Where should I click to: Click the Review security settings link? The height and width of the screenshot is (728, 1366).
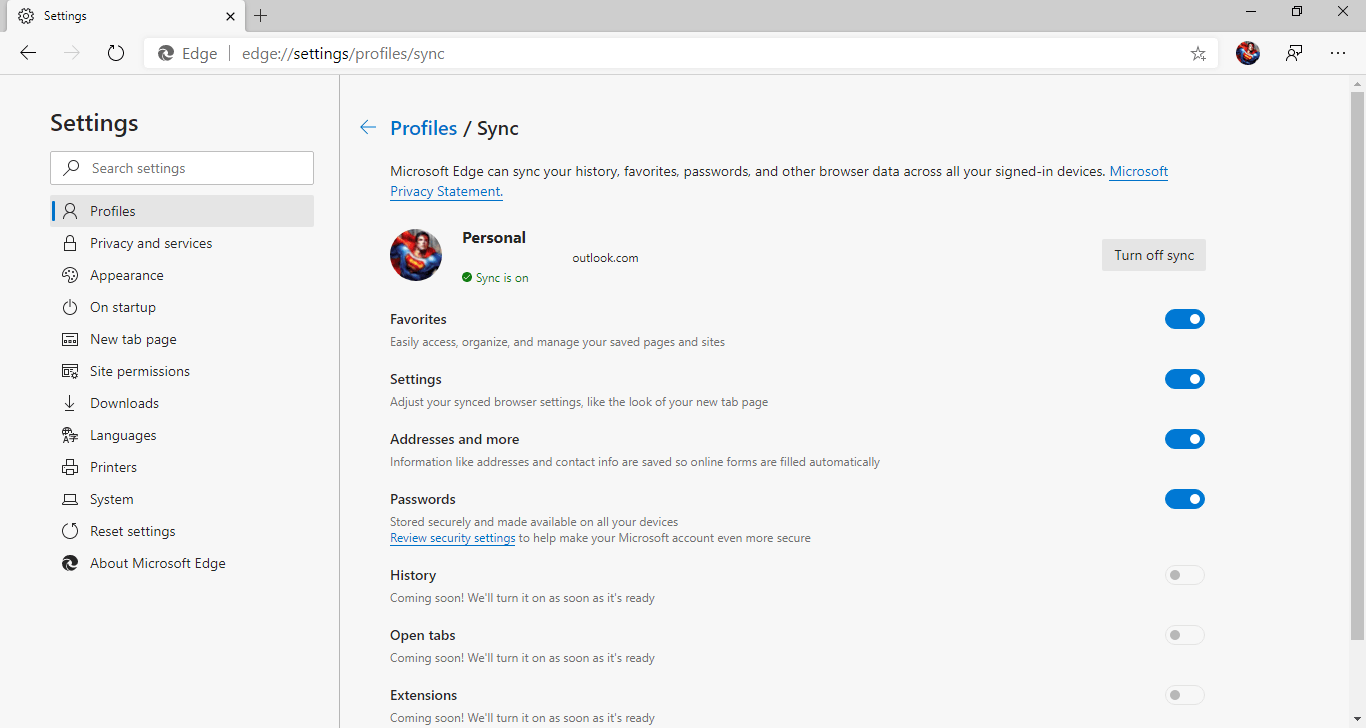click(x=453, y=538)
